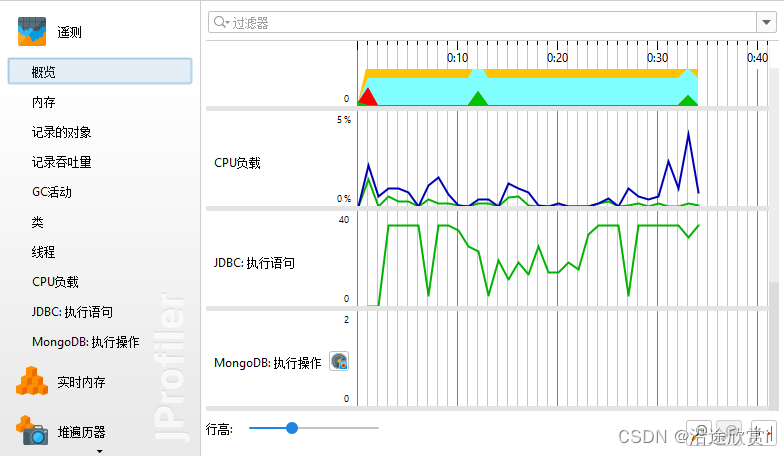Show the GC活动 view
This screenshot has width=784, height=456.
(52, 192)
